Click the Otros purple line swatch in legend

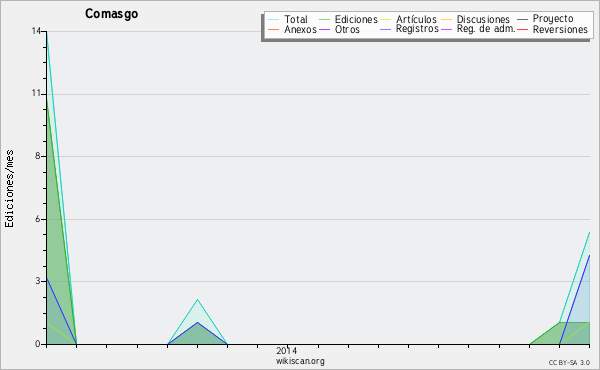pyautogui.click(x=324, y=29)
